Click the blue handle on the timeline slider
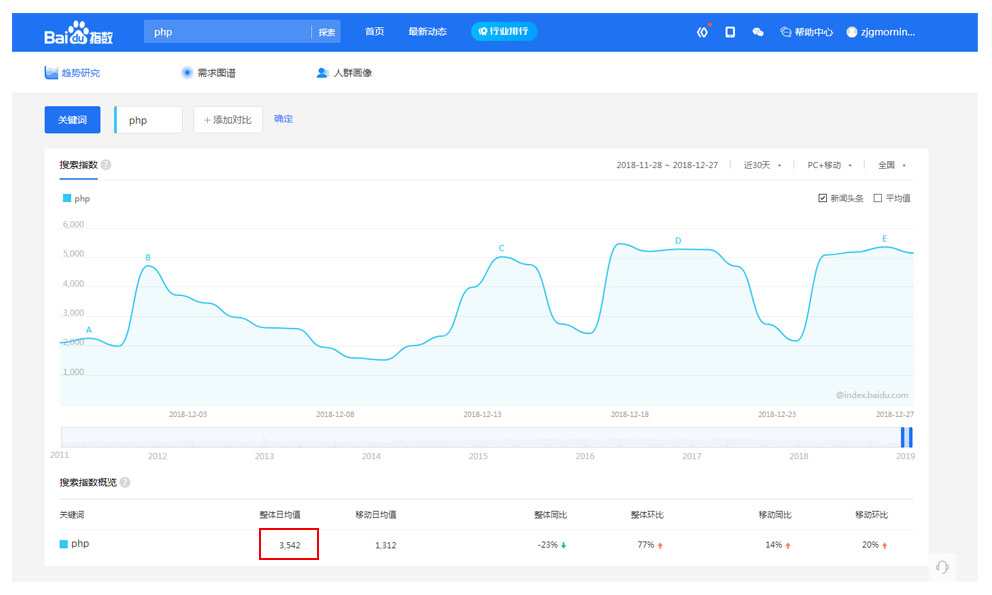 pos(906,437)
